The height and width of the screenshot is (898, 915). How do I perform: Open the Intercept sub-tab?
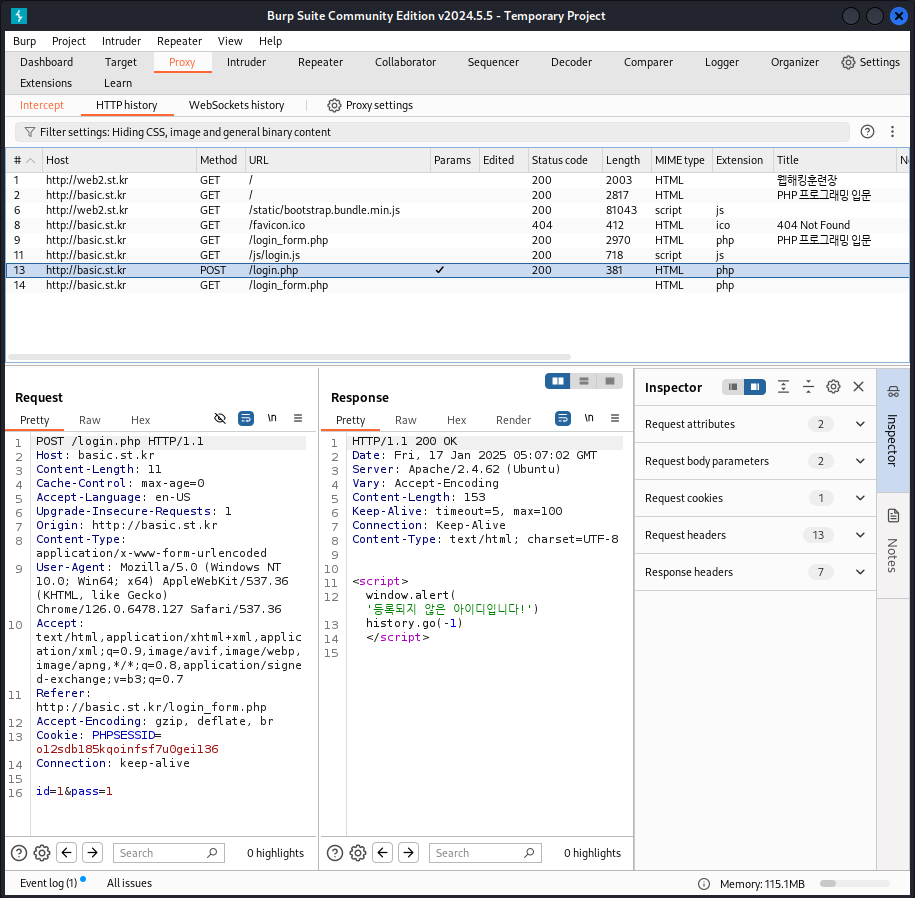point(42,106)
